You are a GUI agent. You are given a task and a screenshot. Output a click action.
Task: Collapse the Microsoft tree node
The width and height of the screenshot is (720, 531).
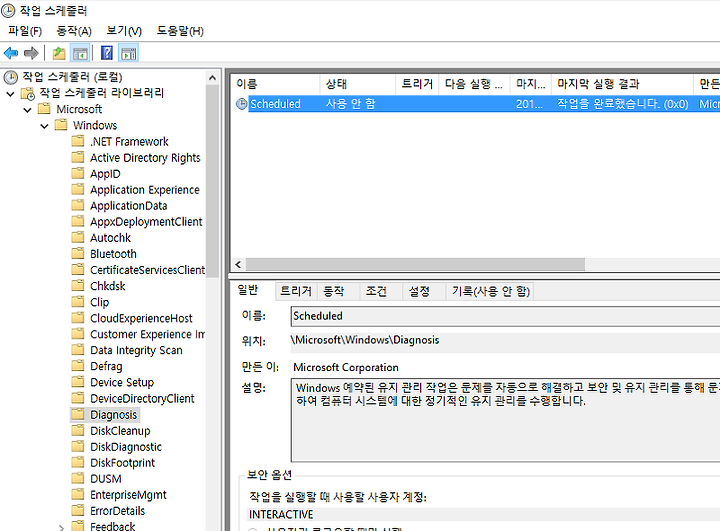coord(28,110)
